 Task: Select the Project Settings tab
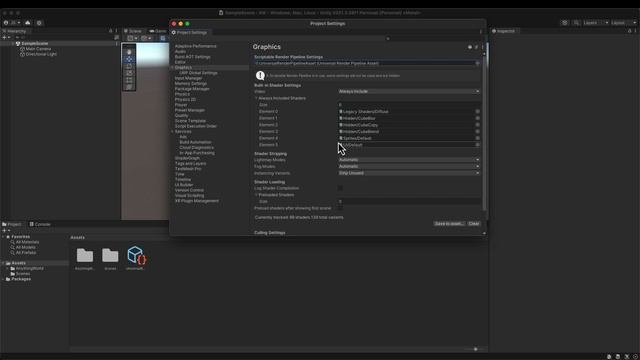click(189, 32)
